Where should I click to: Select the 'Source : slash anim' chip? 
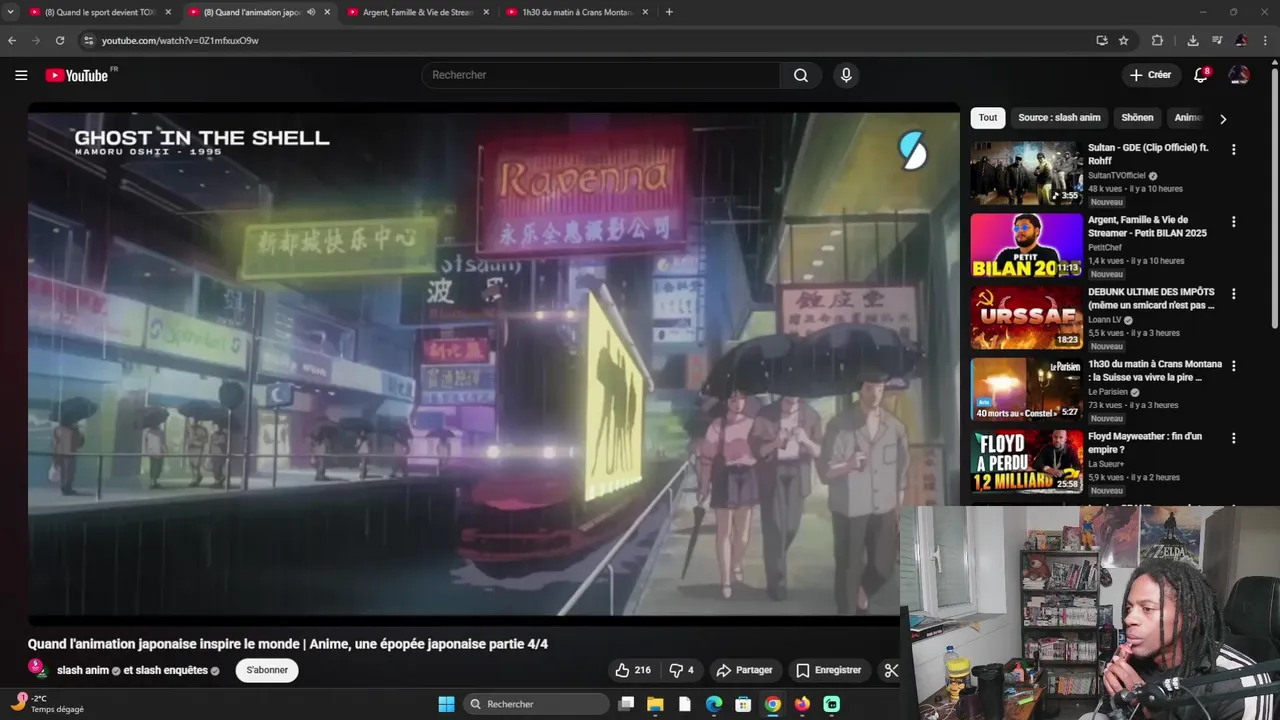click(x=1059, y=118)
